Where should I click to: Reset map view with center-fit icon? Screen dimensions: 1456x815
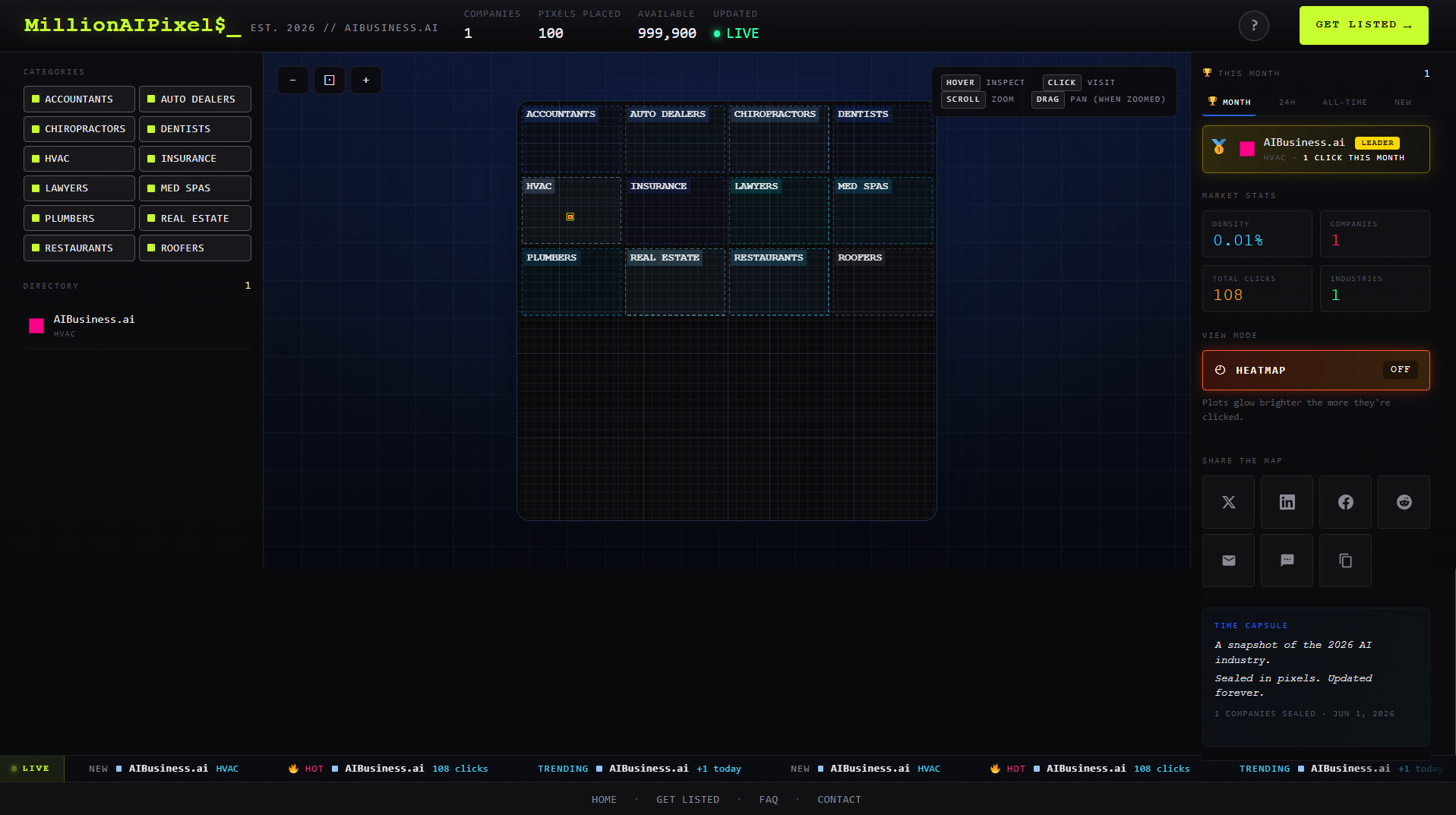330,81
